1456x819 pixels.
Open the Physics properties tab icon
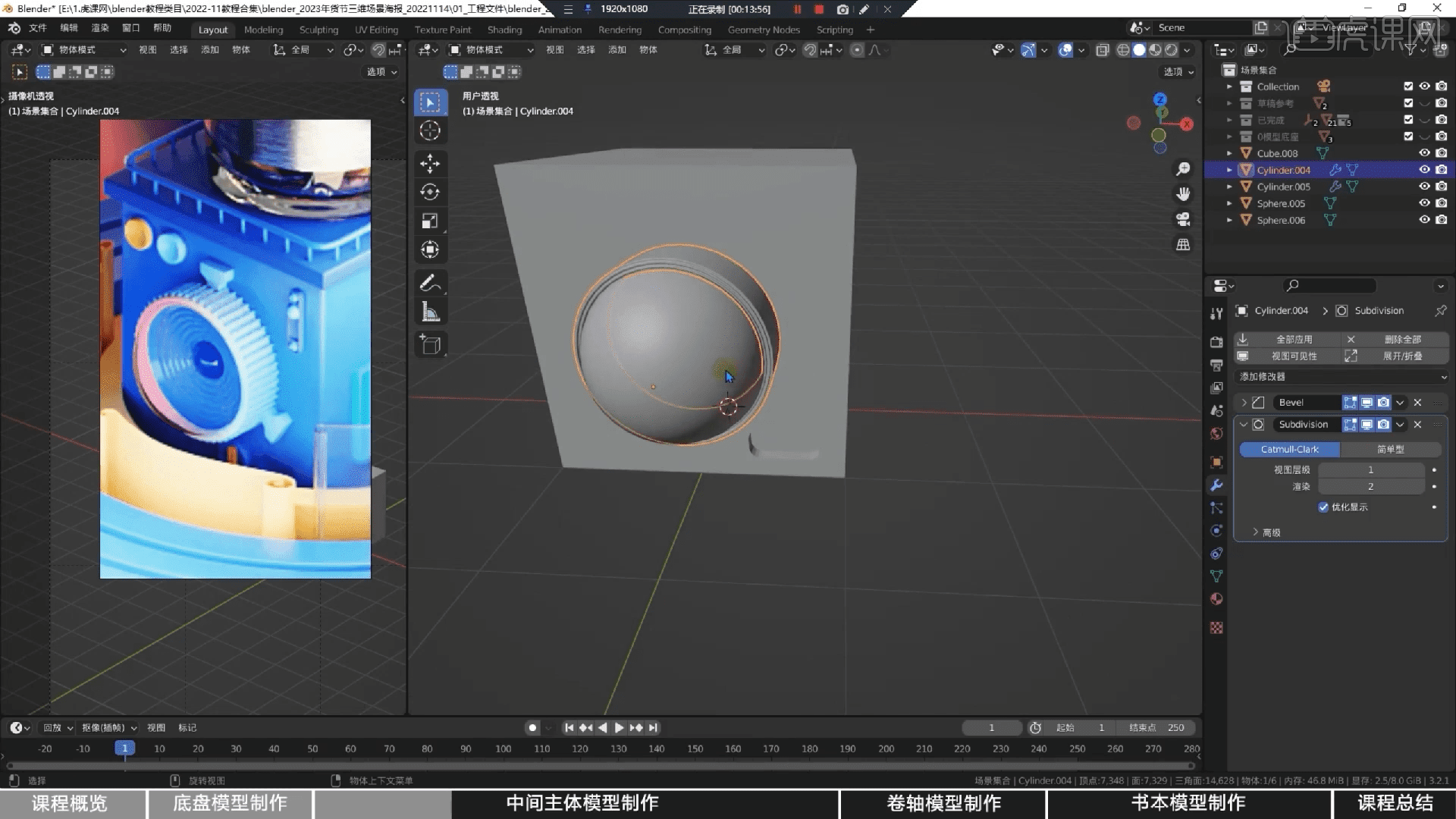click(x=1216, y=531)
